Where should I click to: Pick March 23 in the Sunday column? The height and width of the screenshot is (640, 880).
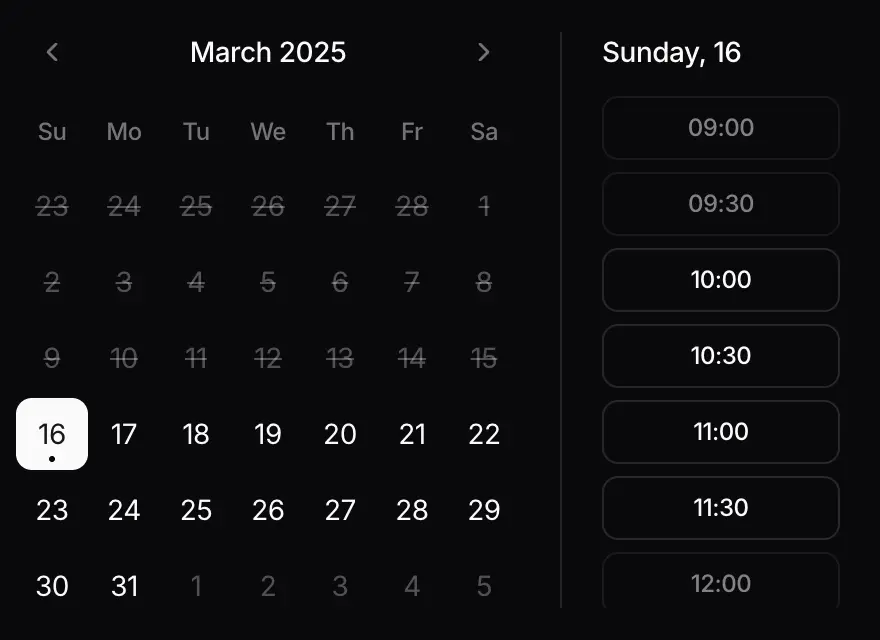(52, 510)
